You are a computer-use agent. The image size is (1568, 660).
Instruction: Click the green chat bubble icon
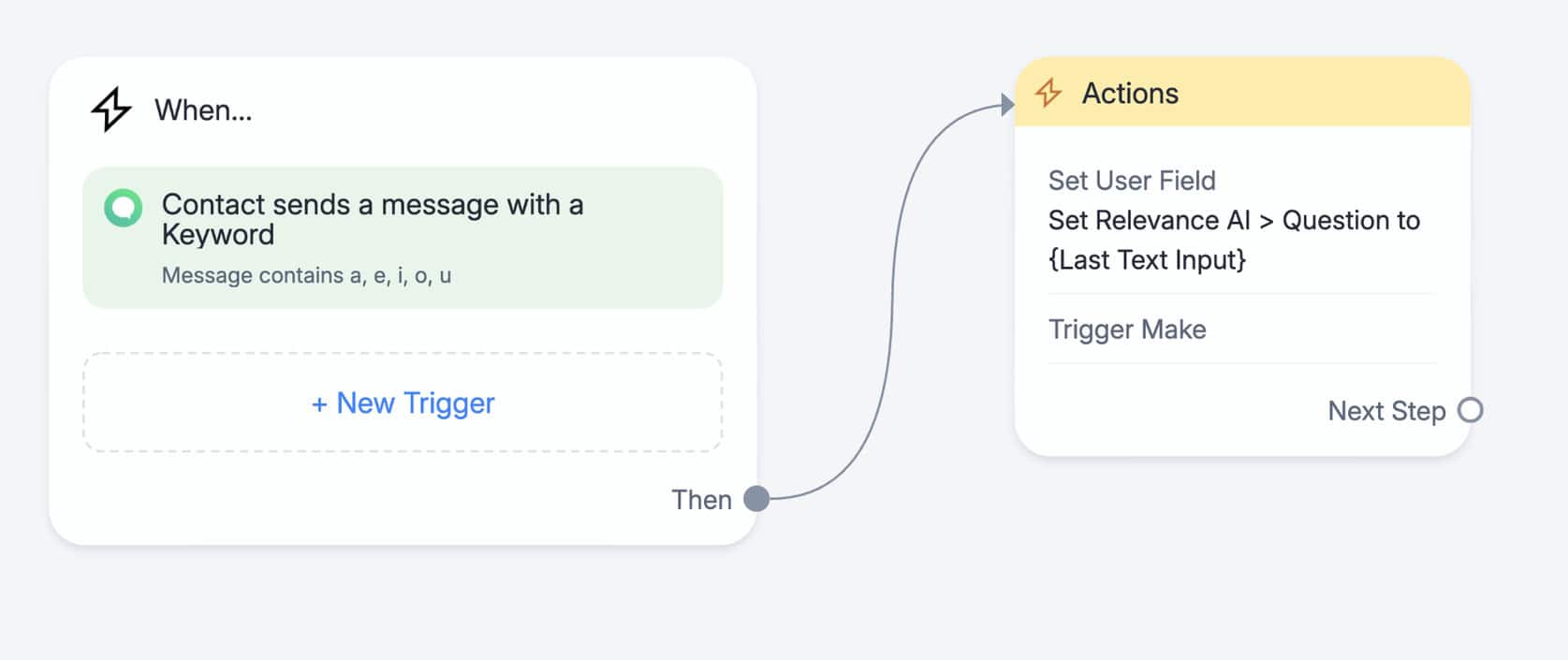pos(123,208)
